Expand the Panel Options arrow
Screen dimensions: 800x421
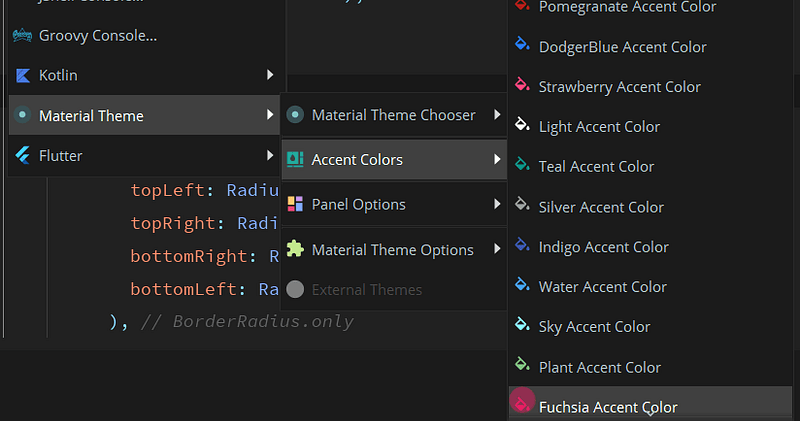497,204
